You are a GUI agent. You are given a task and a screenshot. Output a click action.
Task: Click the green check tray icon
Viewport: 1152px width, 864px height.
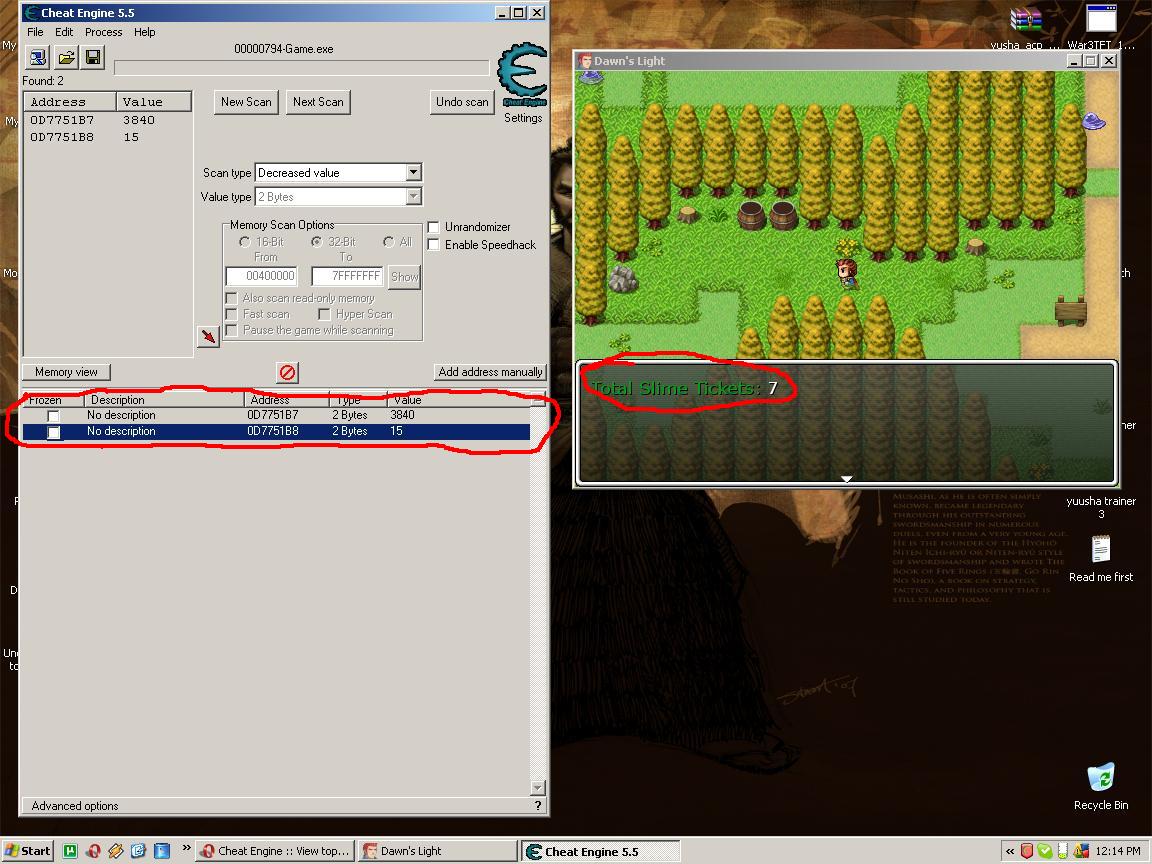pyautogui.click(x=1044, y=851)
